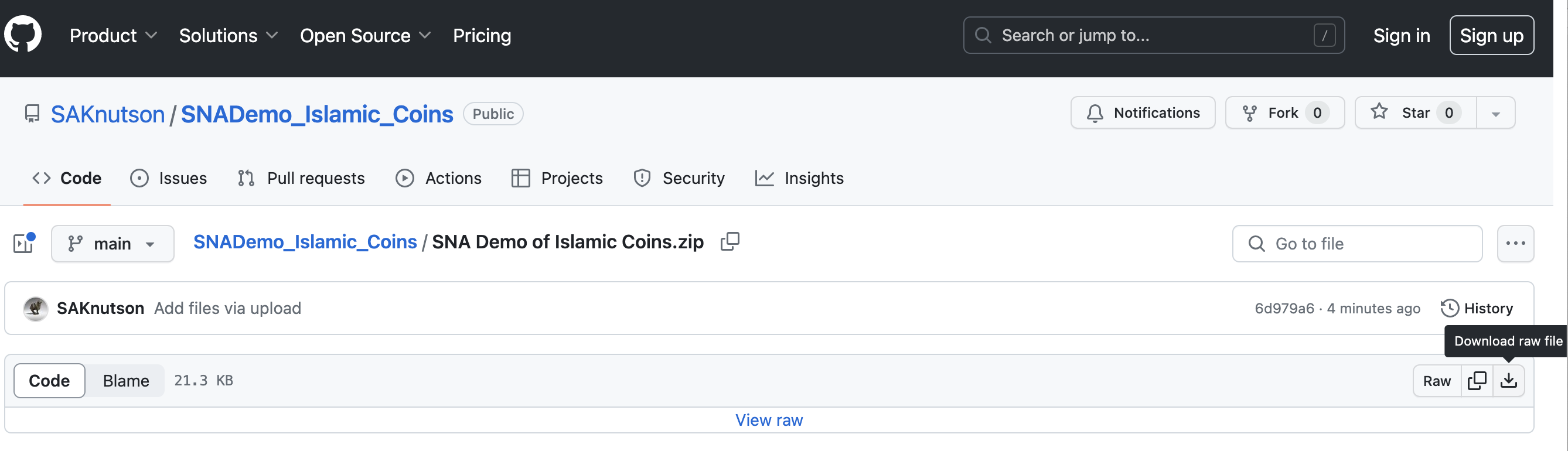The image size is (1568, 451).
Task: Open commit 6d979a6
Action: click(x=1284, y=309)
